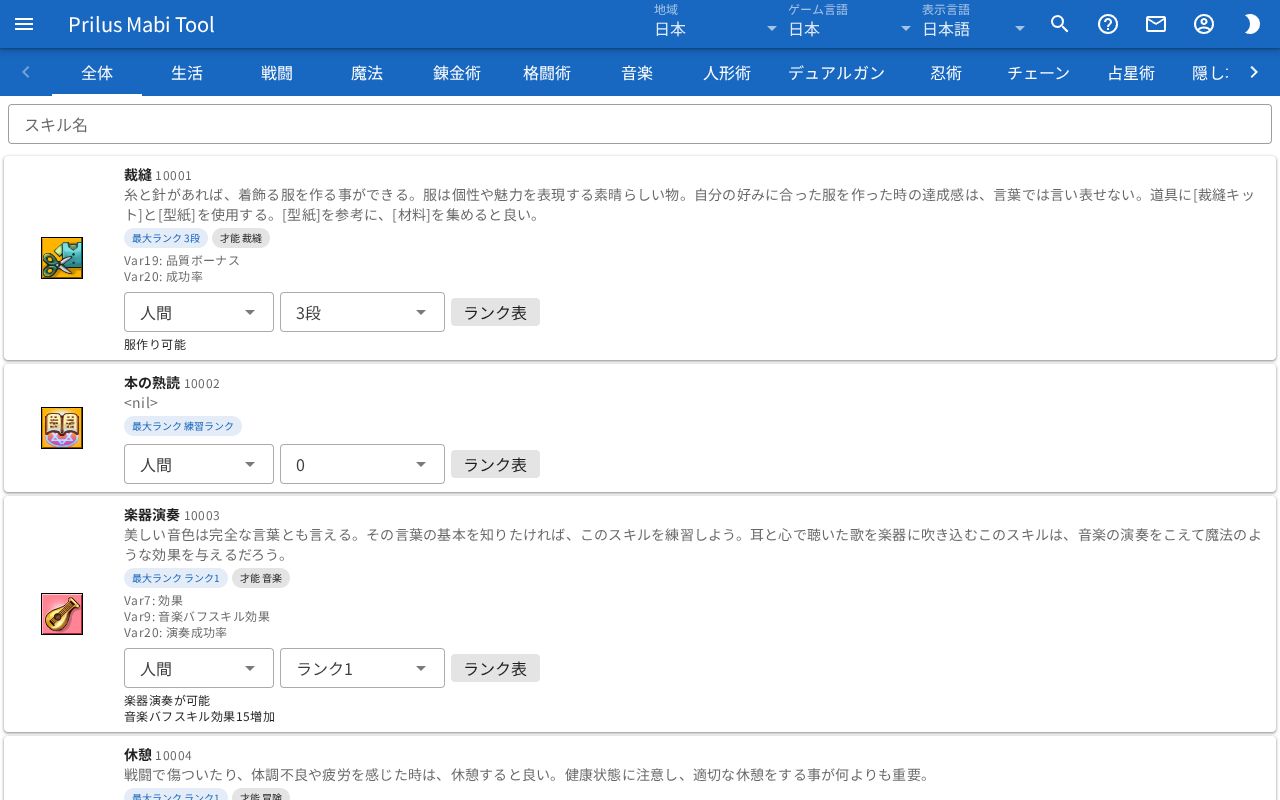Switch to the 魔法 tab
1280x800 pixels.
pyautogui.click(x=367, y=72)
